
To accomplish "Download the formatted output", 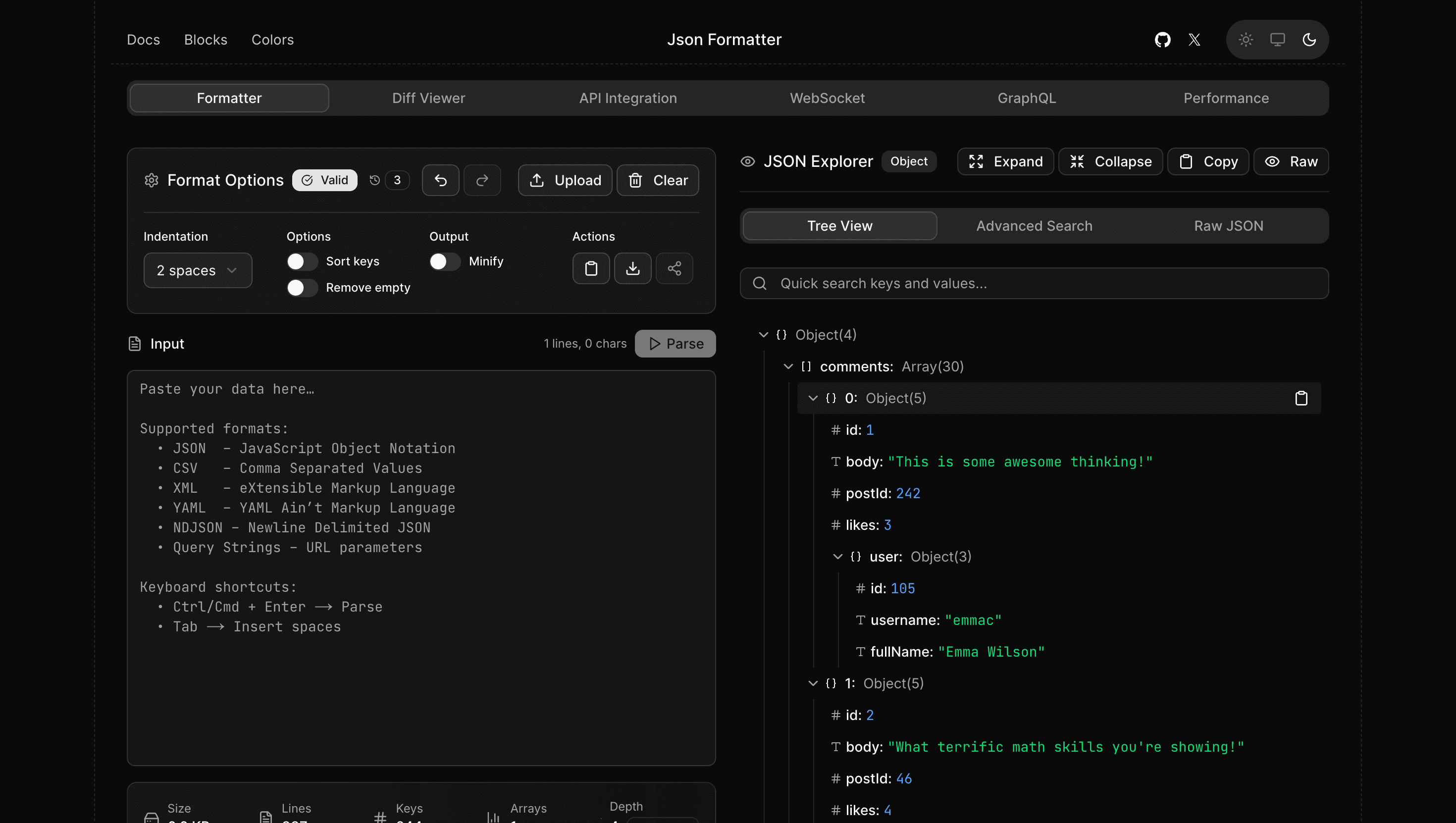I will coord(632,268).
